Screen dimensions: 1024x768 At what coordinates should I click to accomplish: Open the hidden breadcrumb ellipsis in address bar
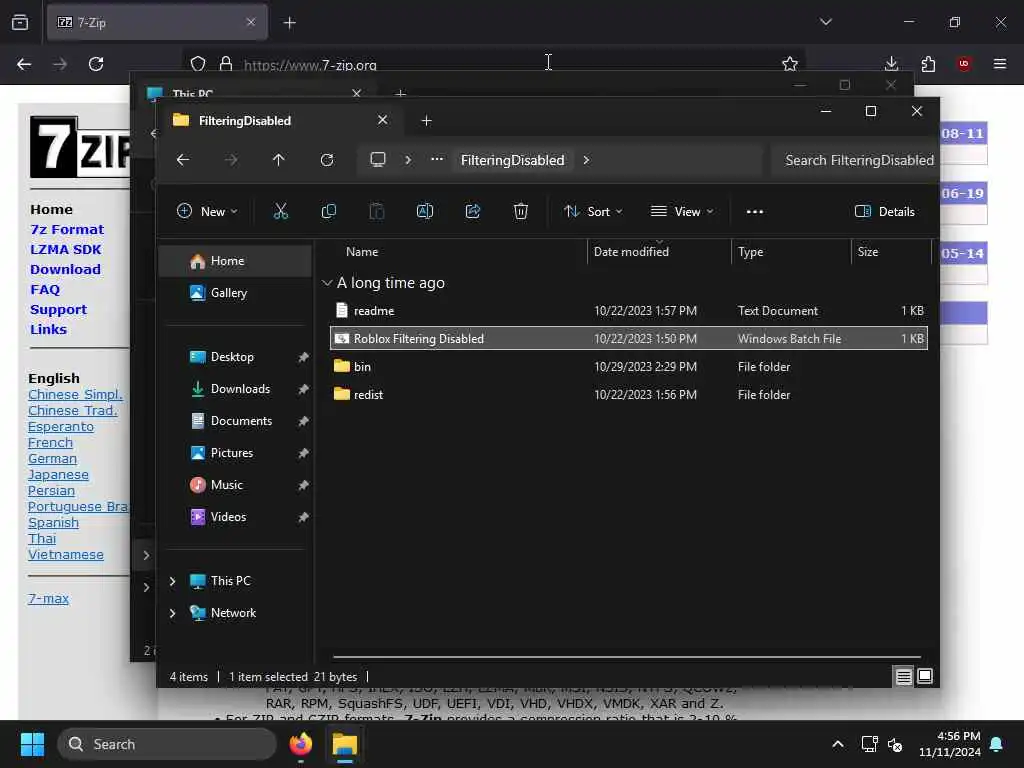(437, 159)
